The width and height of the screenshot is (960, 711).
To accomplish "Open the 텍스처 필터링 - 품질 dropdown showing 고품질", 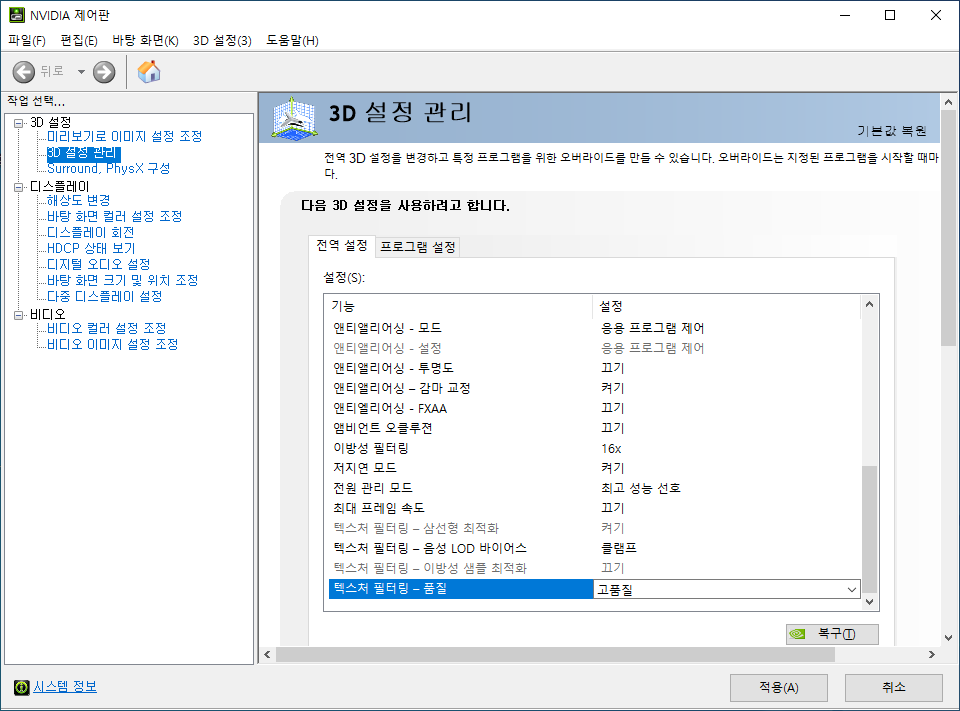I will [x=727, y=589].
